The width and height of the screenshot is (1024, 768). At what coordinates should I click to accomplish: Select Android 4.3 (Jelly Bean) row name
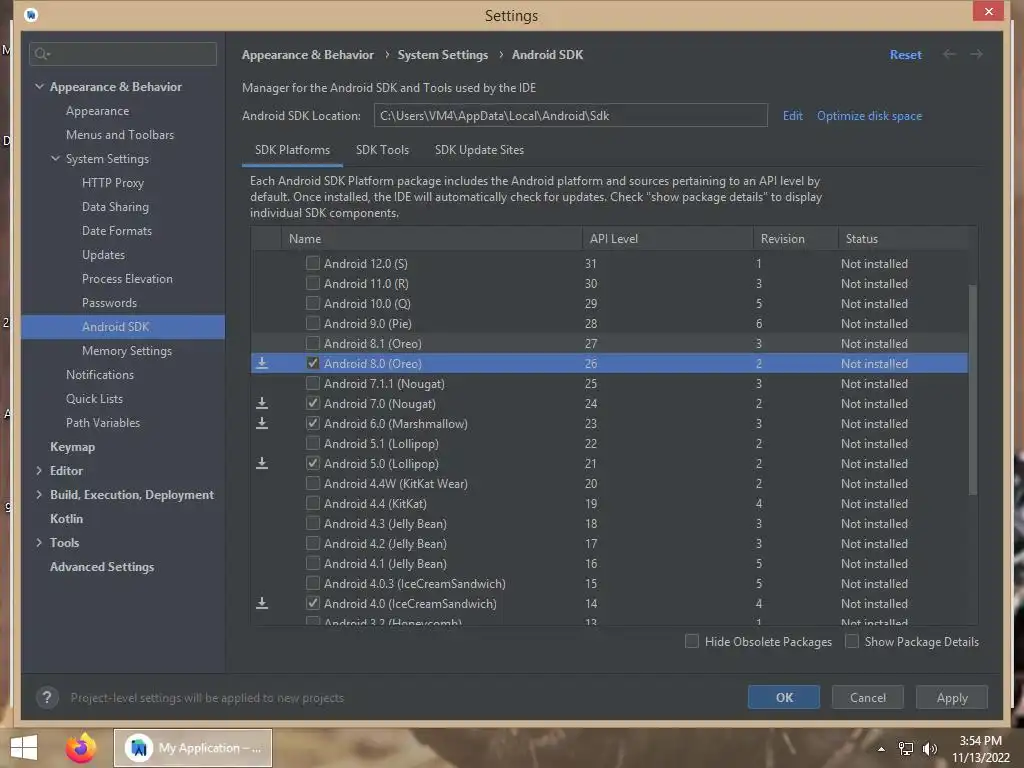385,523
